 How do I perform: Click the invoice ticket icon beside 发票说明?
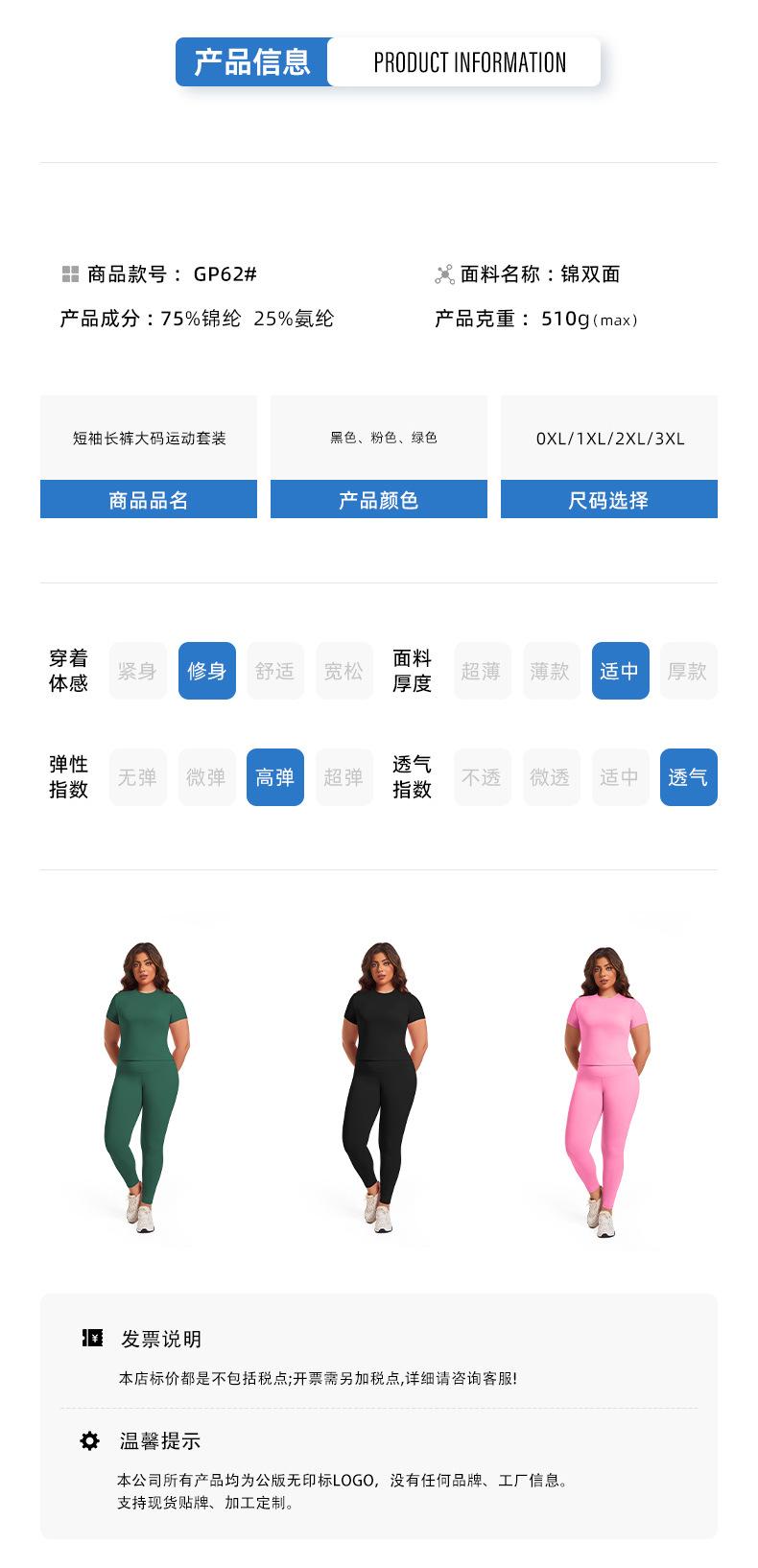[92, 1338]
